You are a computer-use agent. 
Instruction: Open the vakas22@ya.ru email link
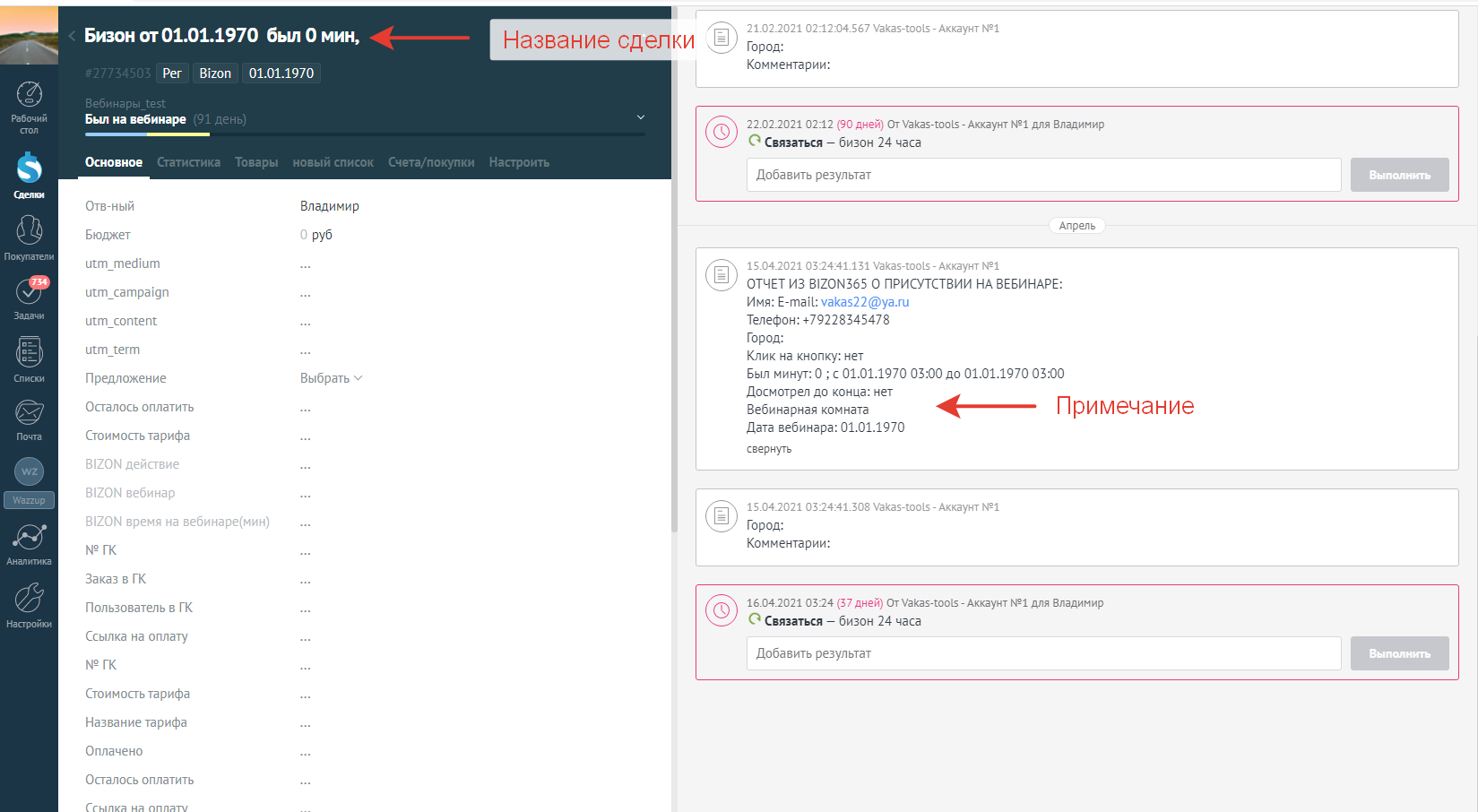tap(864, 301)
